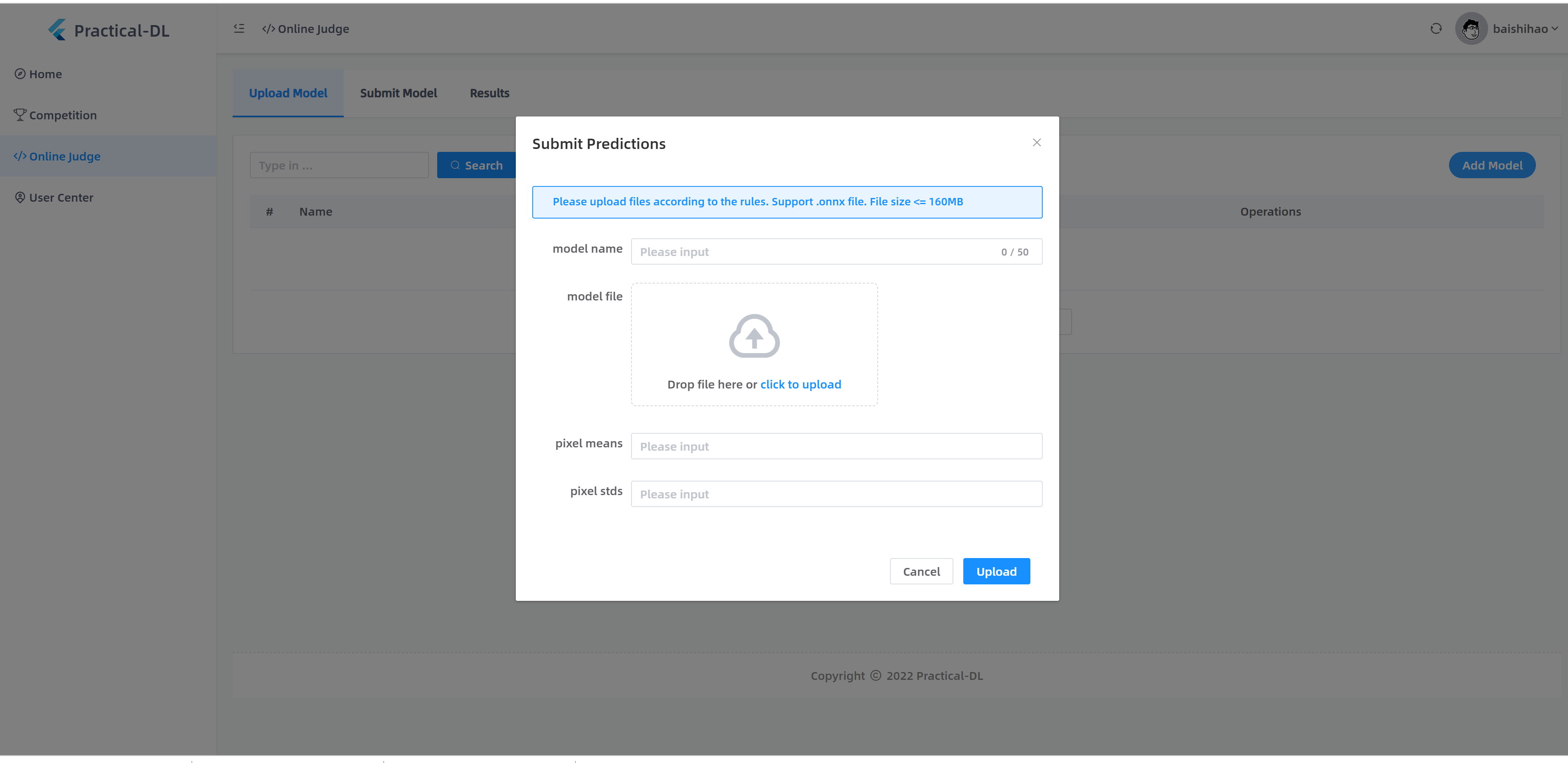Close the Submit Predictions dialog
The image size is (1568, 763).
click(1037, 142)
